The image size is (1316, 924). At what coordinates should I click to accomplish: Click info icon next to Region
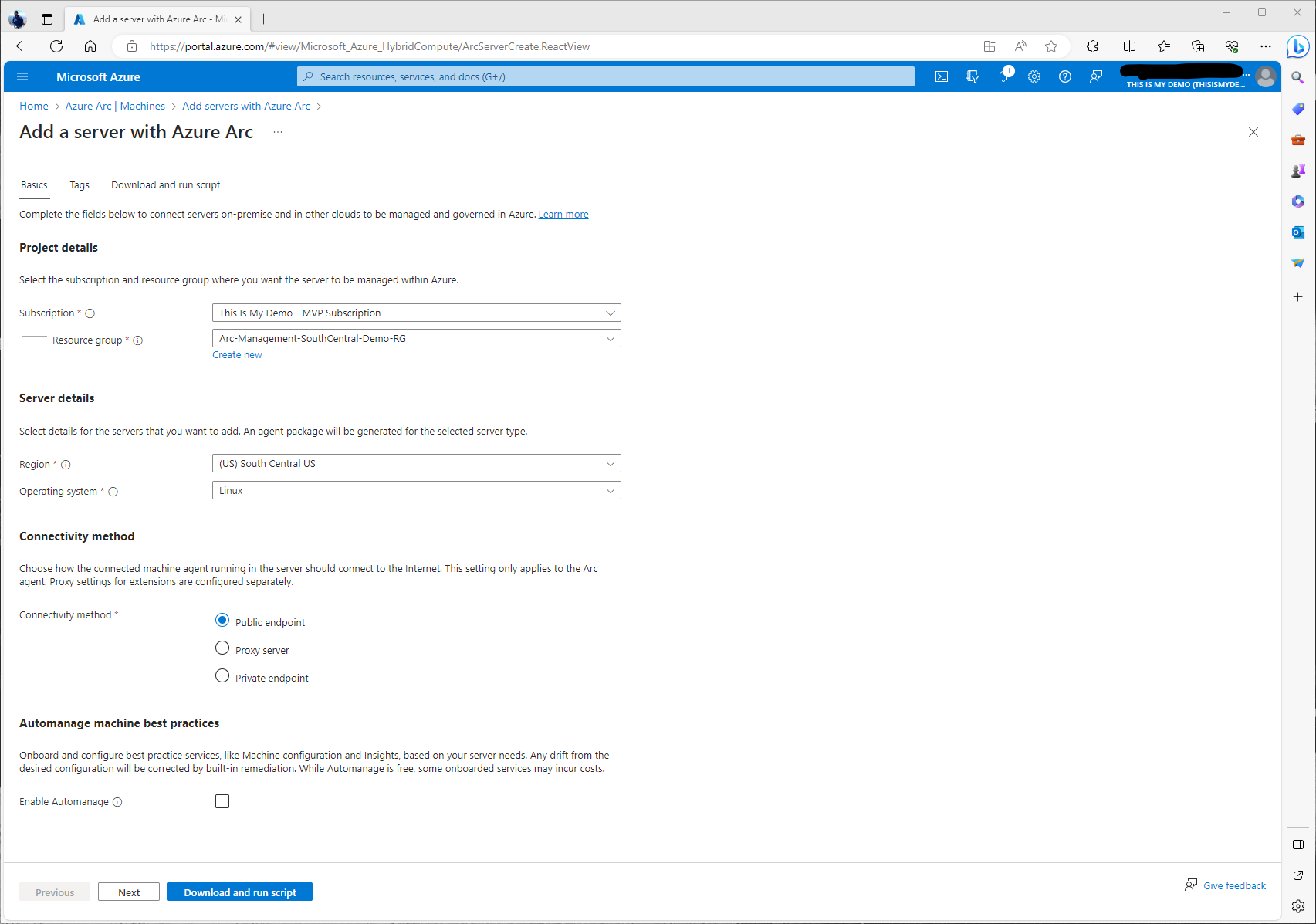point(66,465)
